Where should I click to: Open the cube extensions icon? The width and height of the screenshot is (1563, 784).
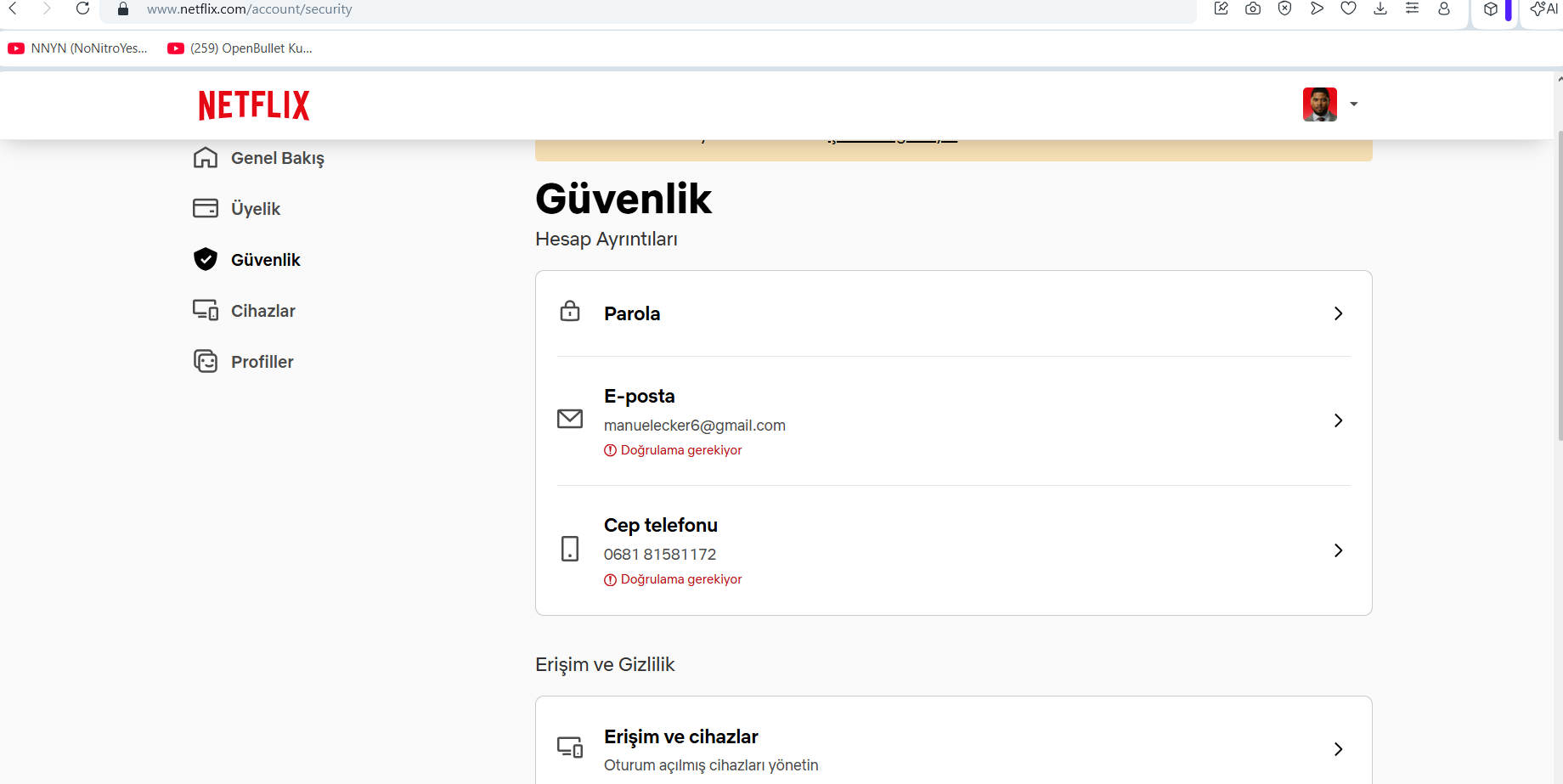click(1491, 8)
